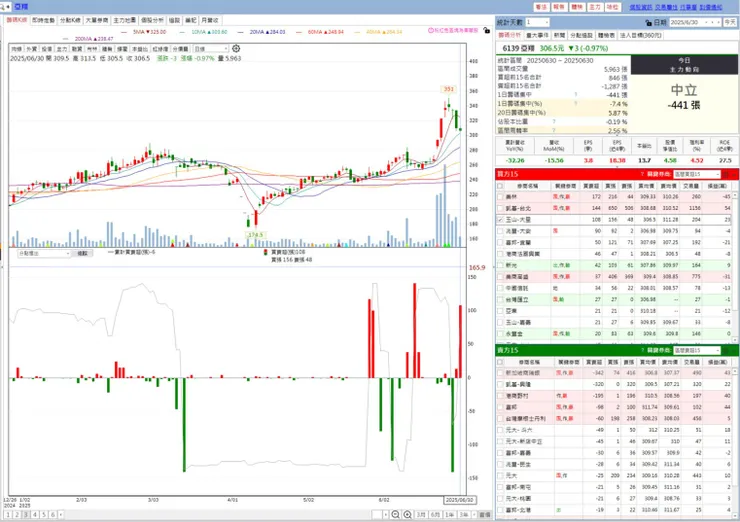Check the 台灣摩根士丹利 checkbox in 賣方15

(500, 418)
